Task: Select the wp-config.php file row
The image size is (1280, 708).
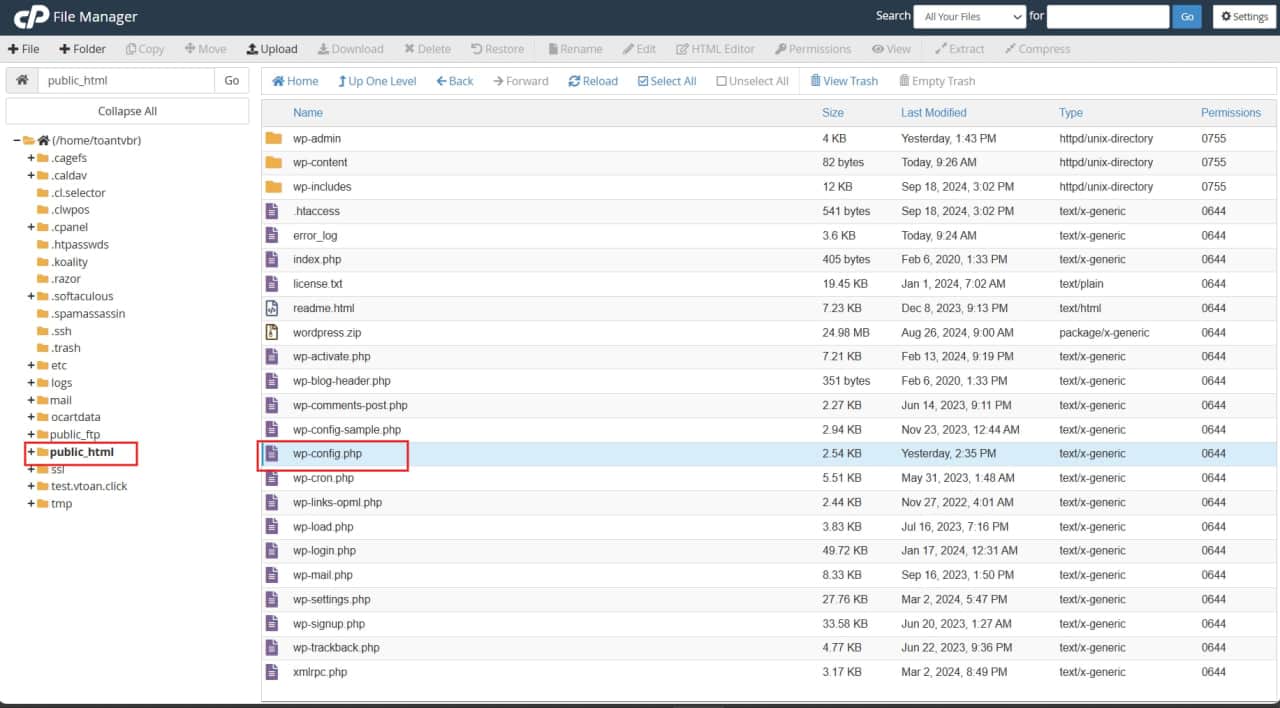Action: (x=770, y=454)
